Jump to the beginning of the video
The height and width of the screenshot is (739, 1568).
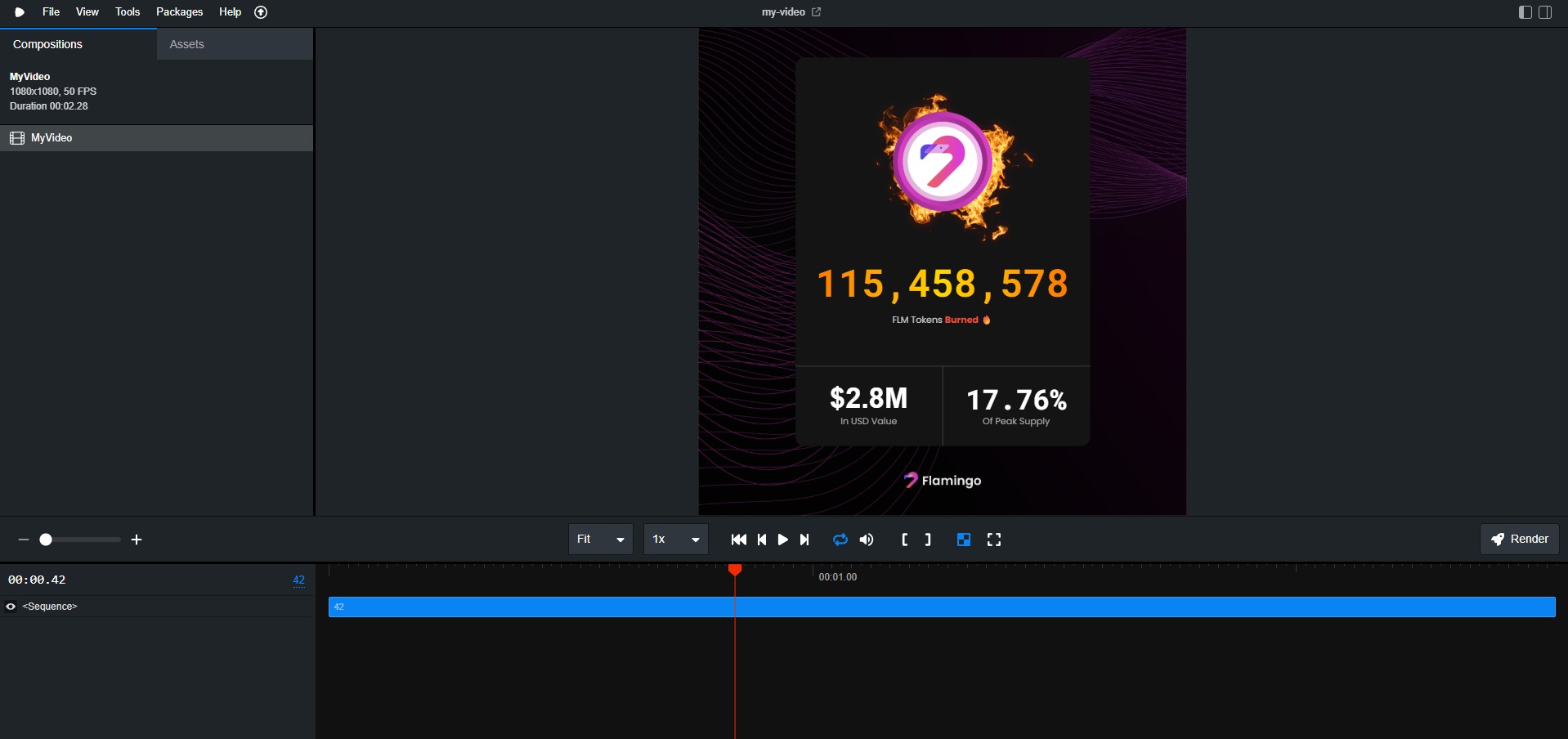coord(739,540)
